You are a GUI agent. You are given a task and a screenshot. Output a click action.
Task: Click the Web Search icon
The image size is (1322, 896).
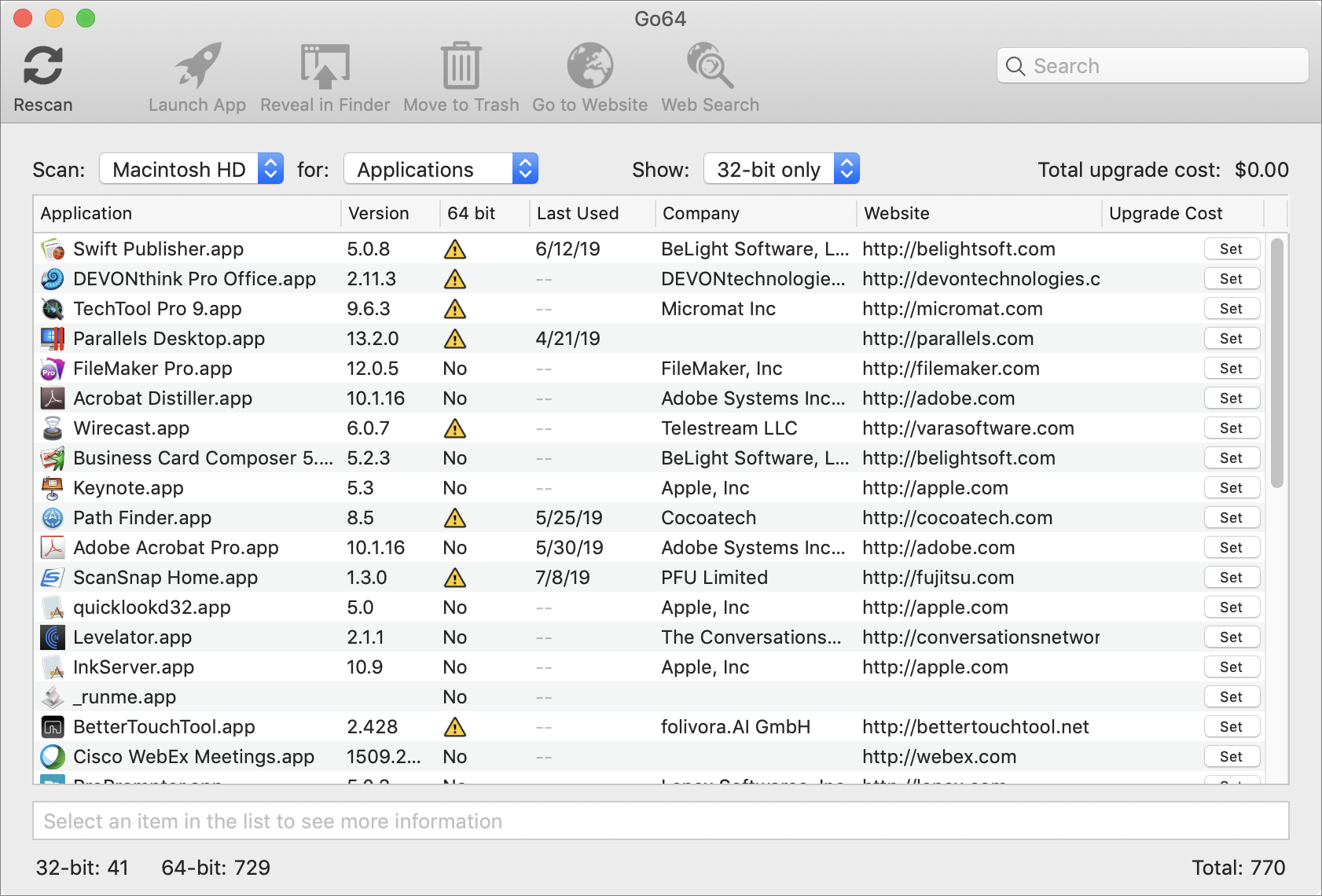tap(710, 65)
